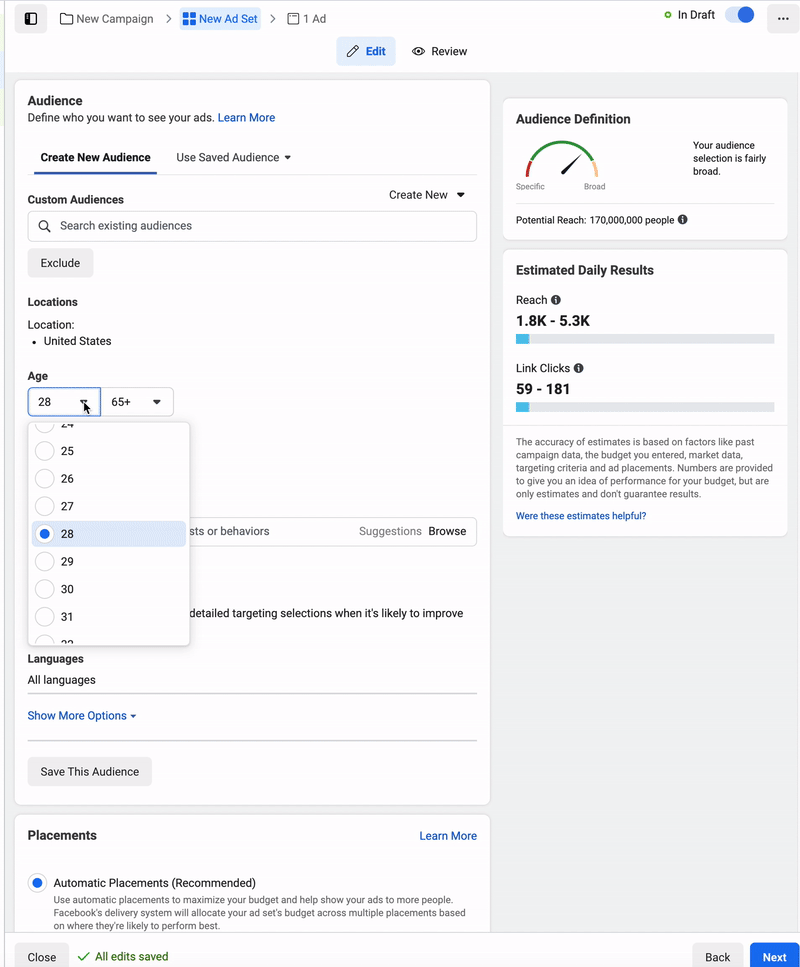Click the All languages text
The width and height of the screenshot is (800, 967).
tap(62, 680)
